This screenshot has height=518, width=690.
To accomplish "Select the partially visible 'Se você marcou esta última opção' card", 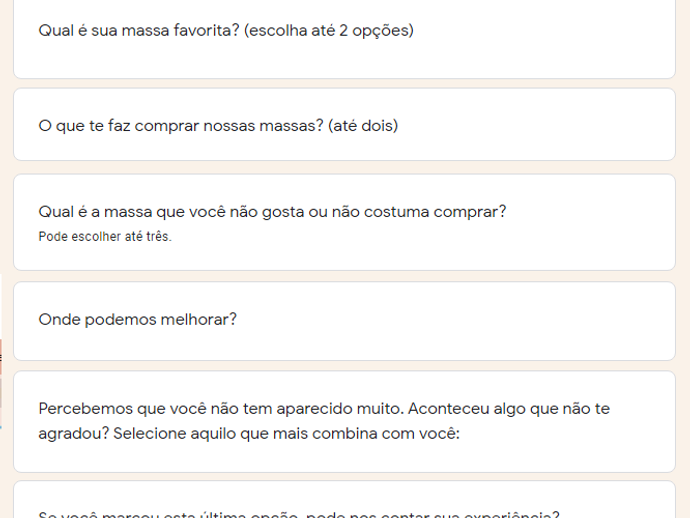I will click(344, 500).
